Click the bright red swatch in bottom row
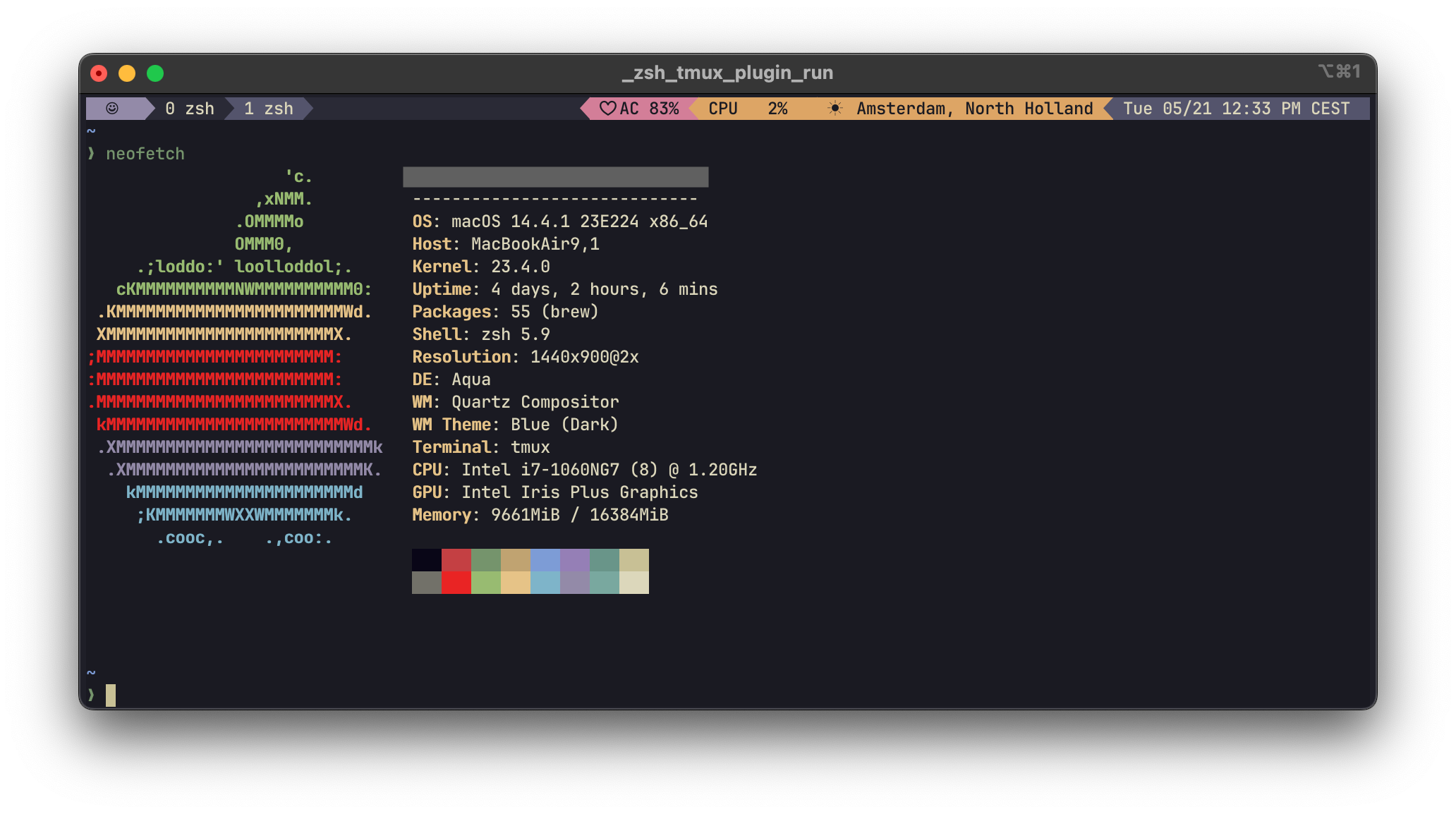The height and width of the screenshot is (814, 1456). 456,583
